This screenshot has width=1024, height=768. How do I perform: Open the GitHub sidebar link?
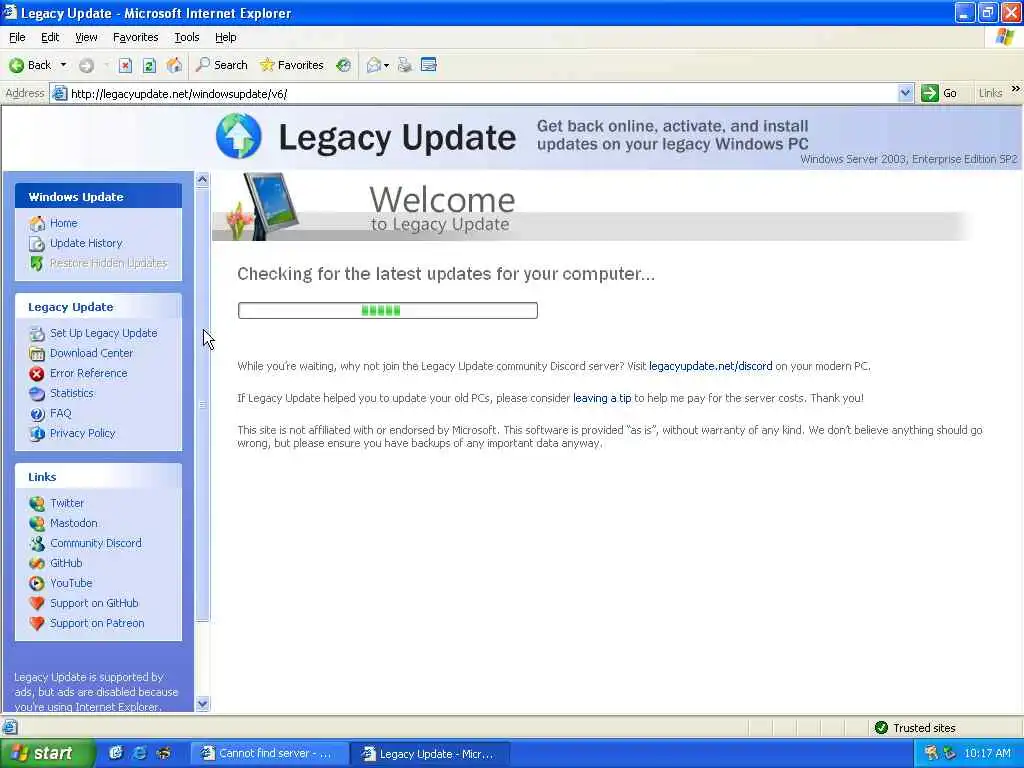66,563
